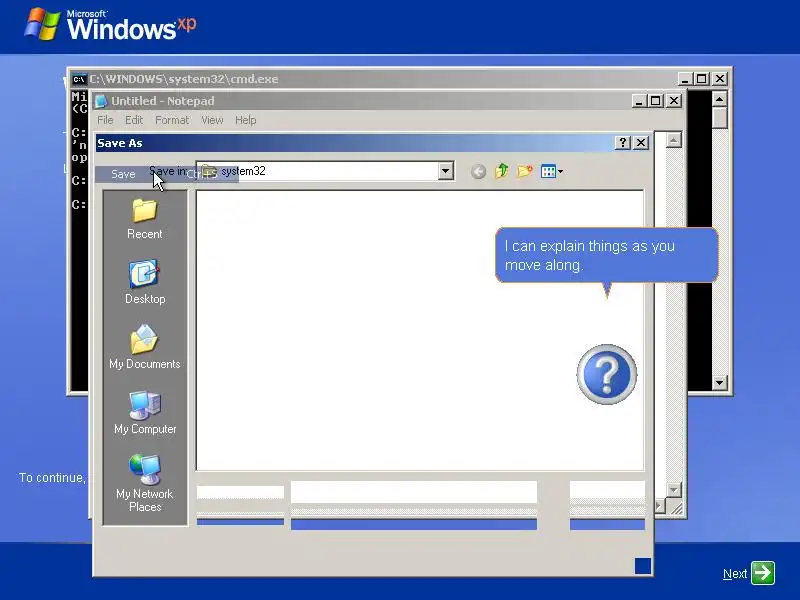Open My Network Places shortcut

(x=145, y=483)
